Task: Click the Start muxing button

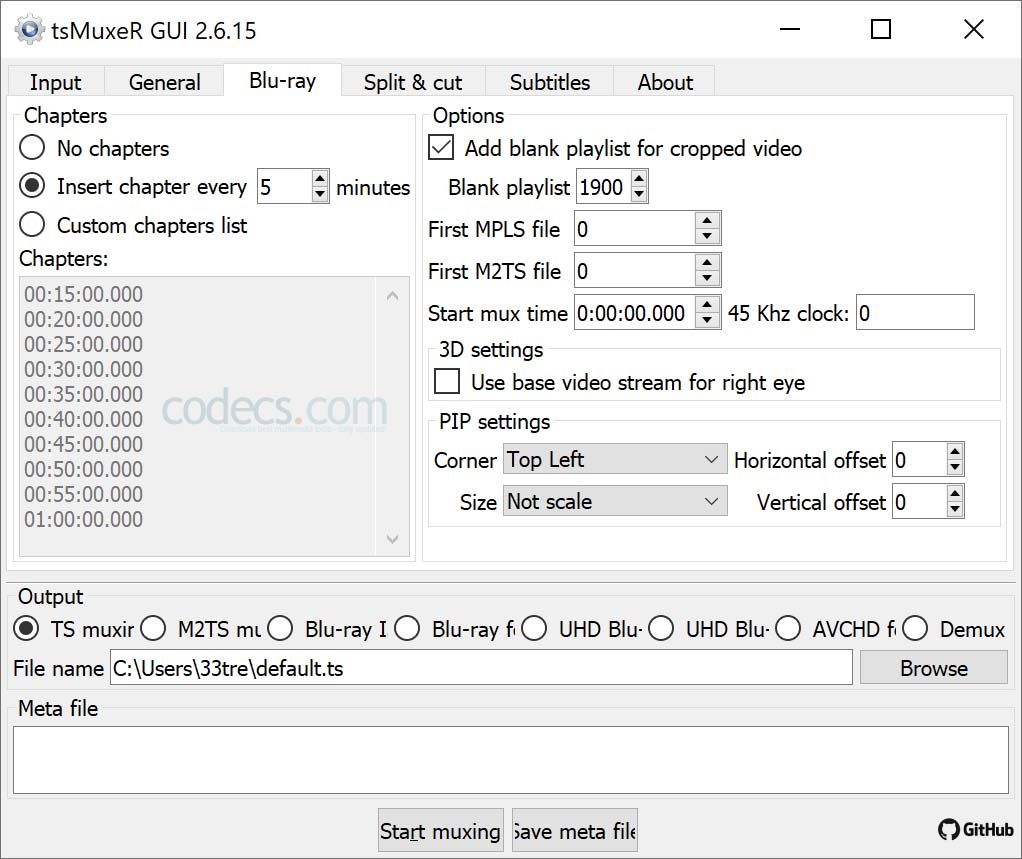Action: click(x=441, y=830)
